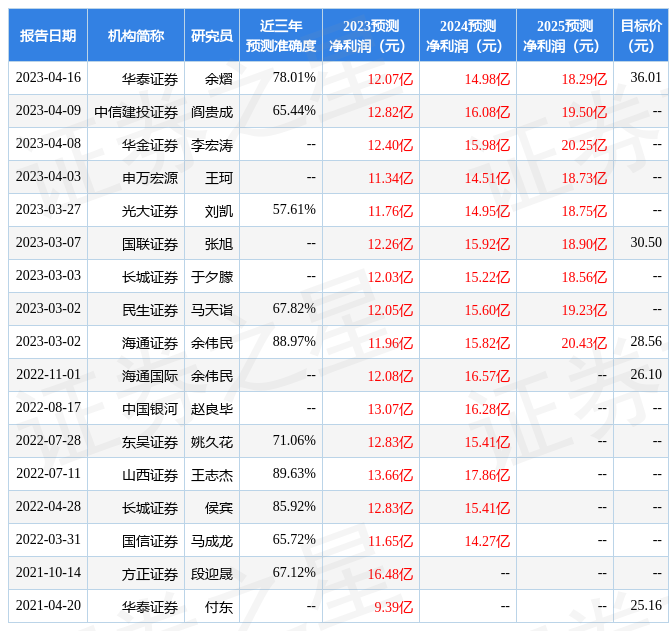The height and width of the screenshot is (631, 669).
Task: Click accuracy value 71.06%
Action: click(x=294, y=440)
